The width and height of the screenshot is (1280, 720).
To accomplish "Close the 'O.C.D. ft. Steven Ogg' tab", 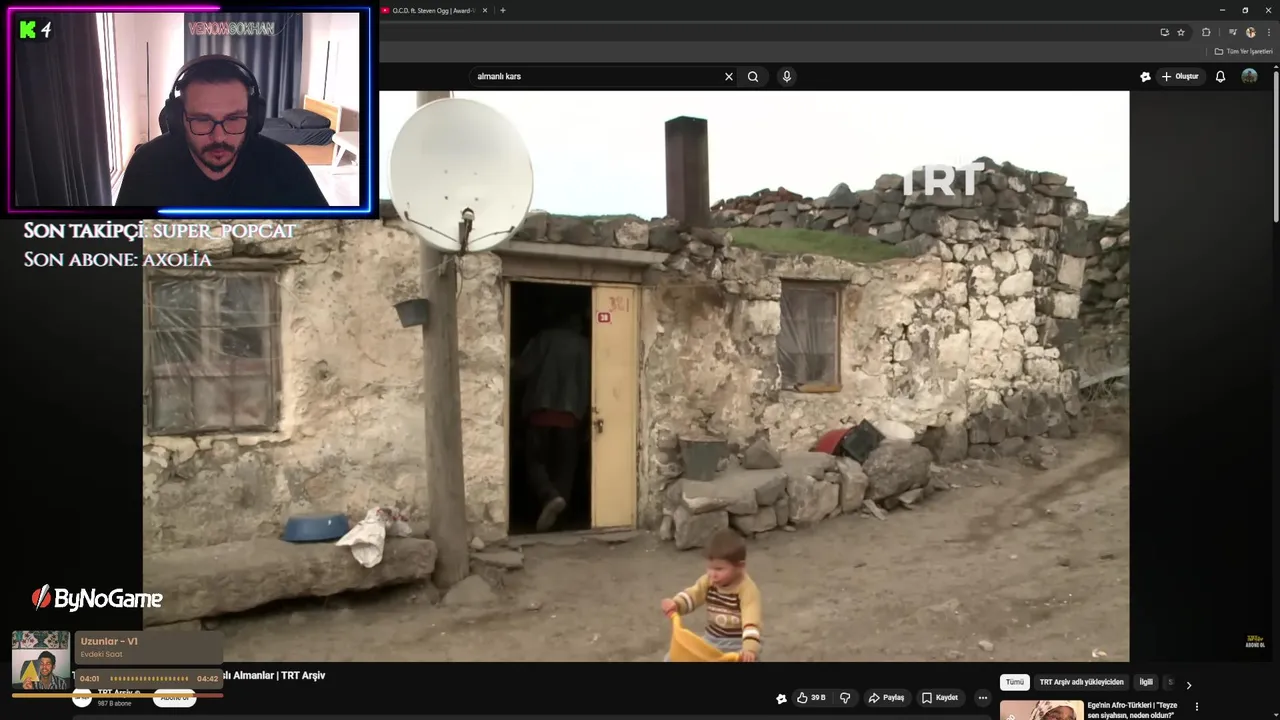I will 485,10.
